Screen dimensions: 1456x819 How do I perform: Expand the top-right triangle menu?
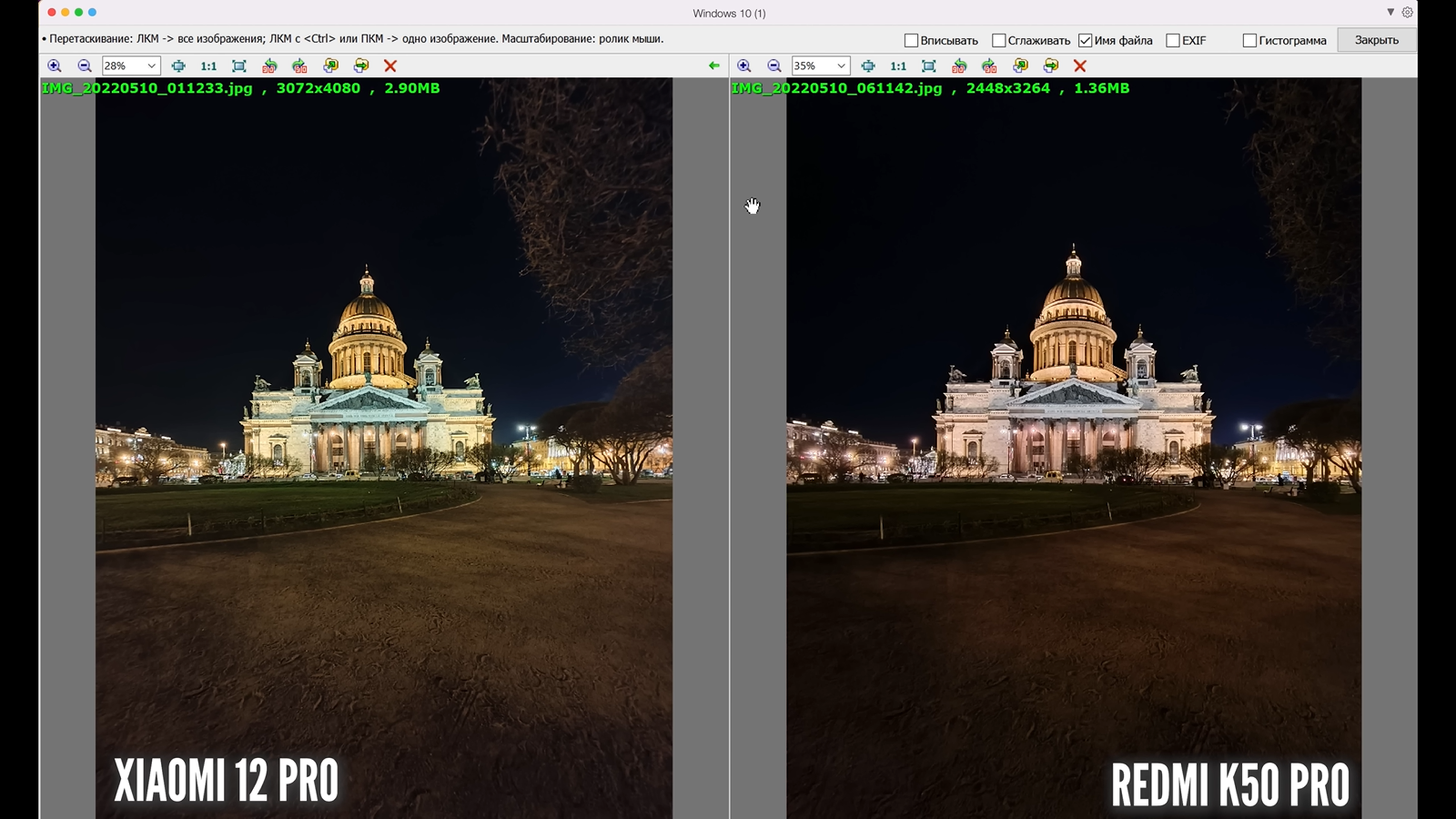[1390, 12]
